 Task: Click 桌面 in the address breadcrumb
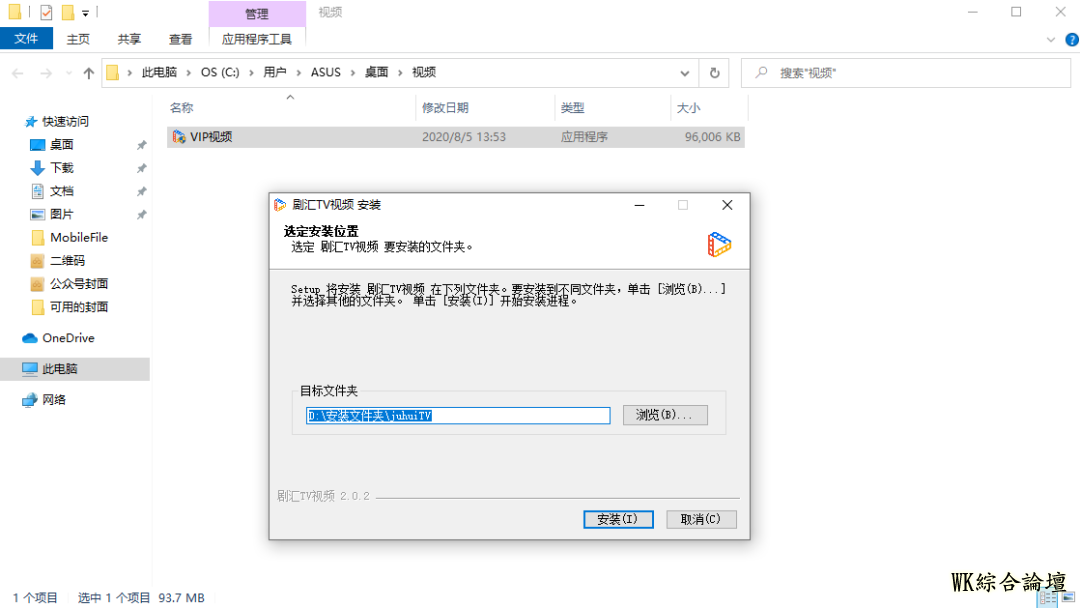376,72
